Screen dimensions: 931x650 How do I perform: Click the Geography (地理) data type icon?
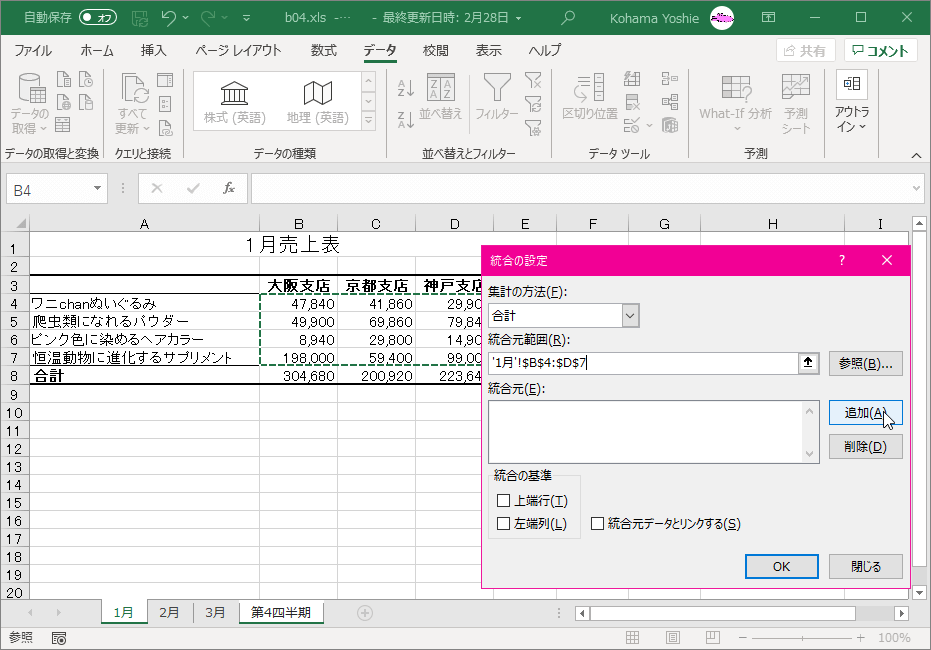coord(318,95)
